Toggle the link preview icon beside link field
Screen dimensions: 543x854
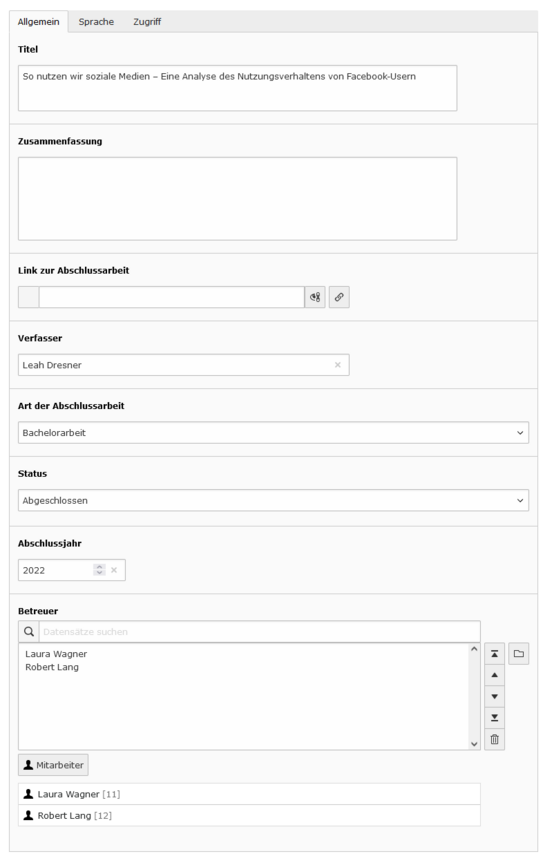(315, 297)
